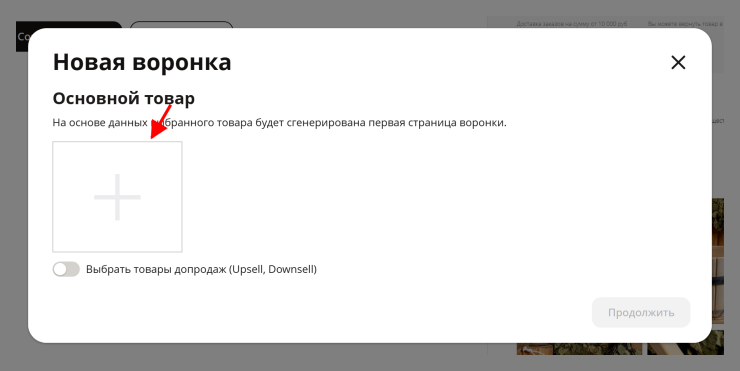Add main product with plus tile
Screen dimensions: 740x371
[117, 197]
